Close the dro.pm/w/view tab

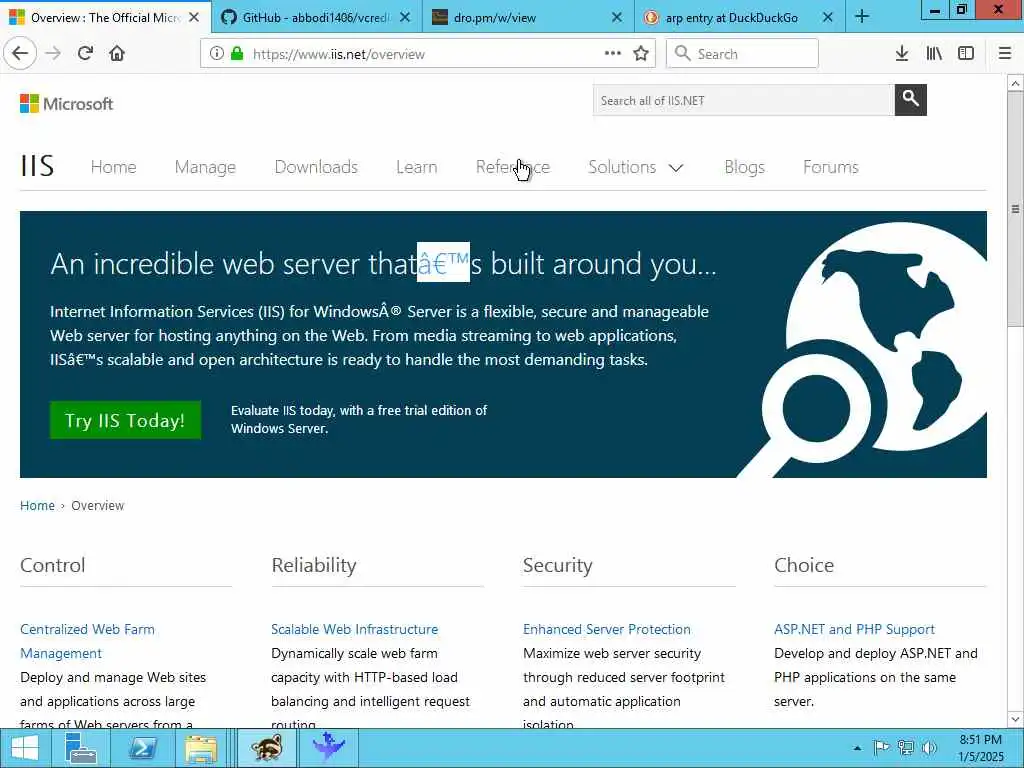616,18
